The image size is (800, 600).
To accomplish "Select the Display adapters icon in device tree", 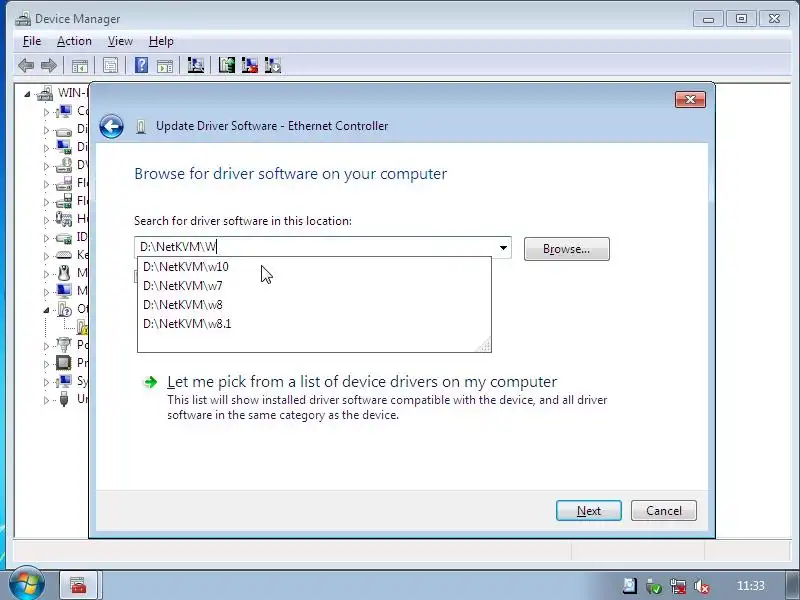I will (64, 147).
